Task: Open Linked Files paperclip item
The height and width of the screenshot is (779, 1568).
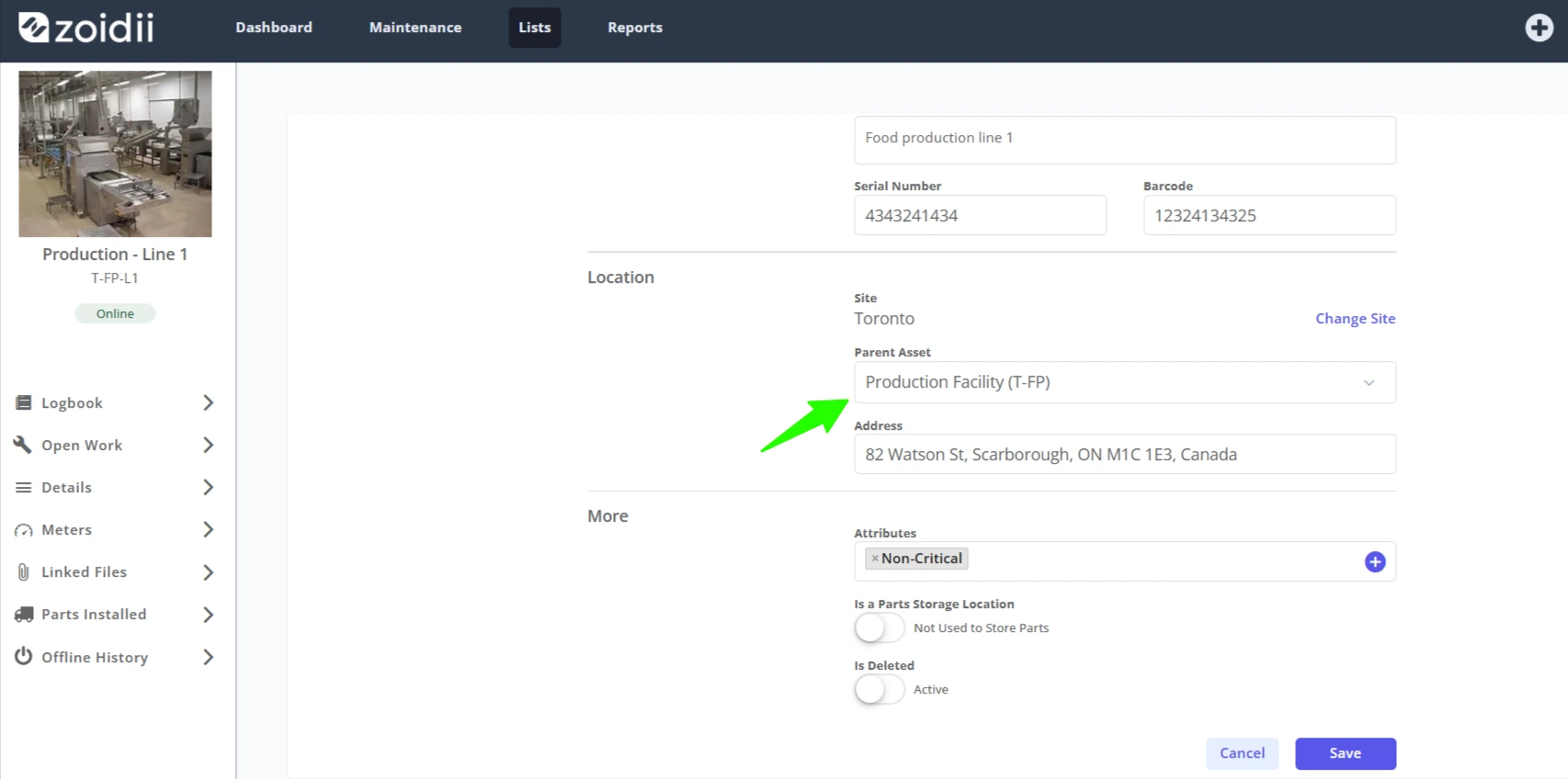Action: tap(115, 572)
